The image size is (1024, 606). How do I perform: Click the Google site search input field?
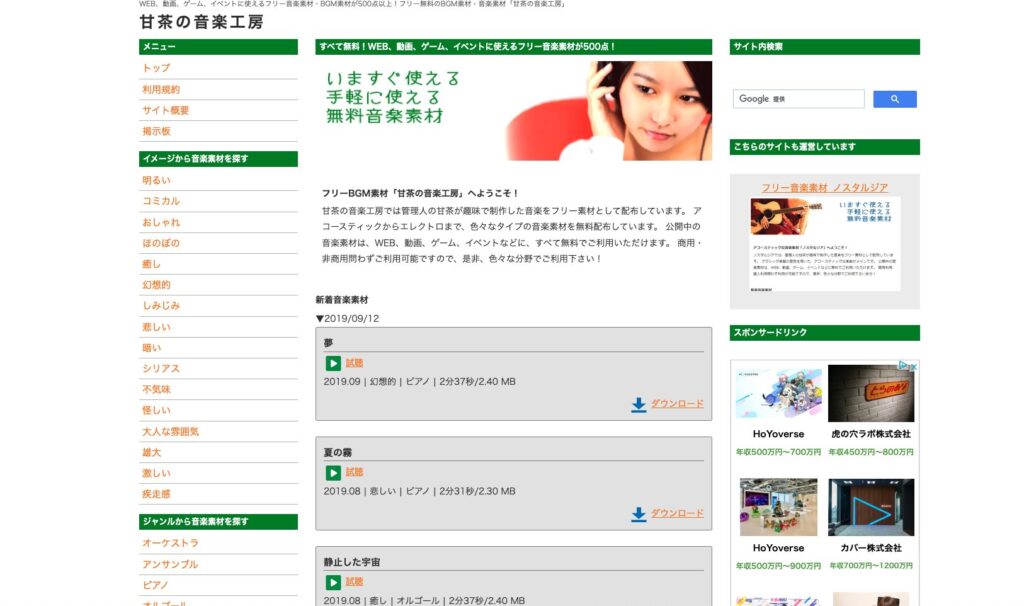(x=798, y=99)
